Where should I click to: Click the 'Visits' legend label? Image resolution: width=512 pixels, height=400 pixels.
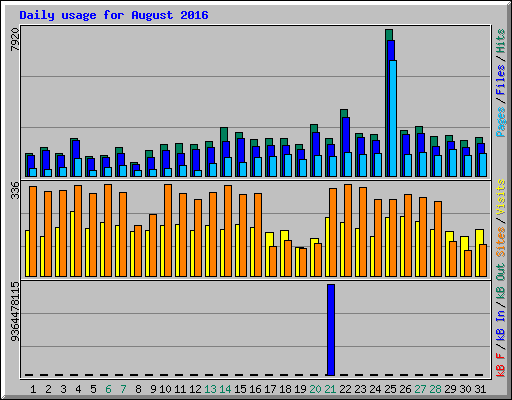(501, 197)
